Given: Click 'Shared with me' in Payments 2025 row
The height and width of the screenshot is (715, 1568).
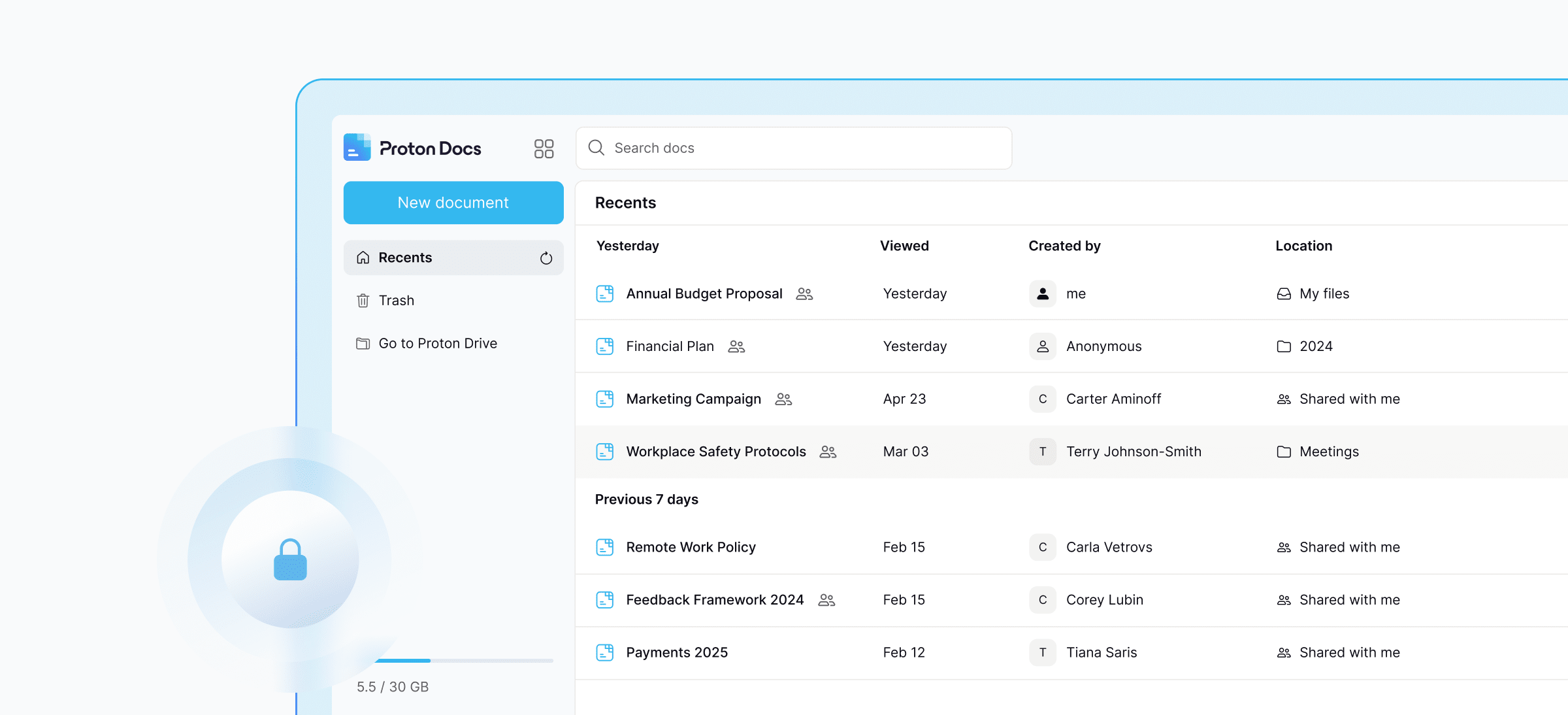Looking at the screenshot, I should click(x=1349, y=652).
